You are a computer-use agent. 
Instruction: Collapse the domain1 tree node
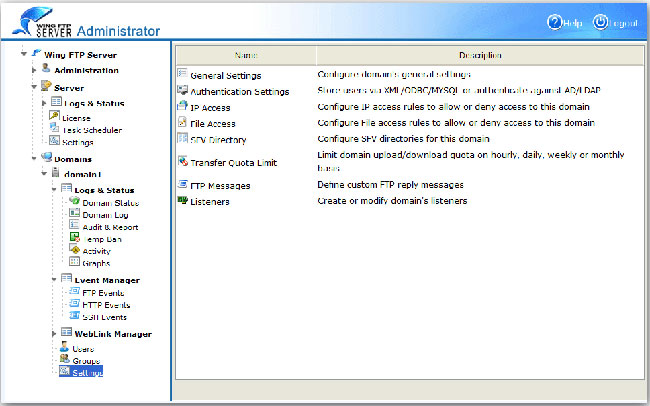coord(44,174)
